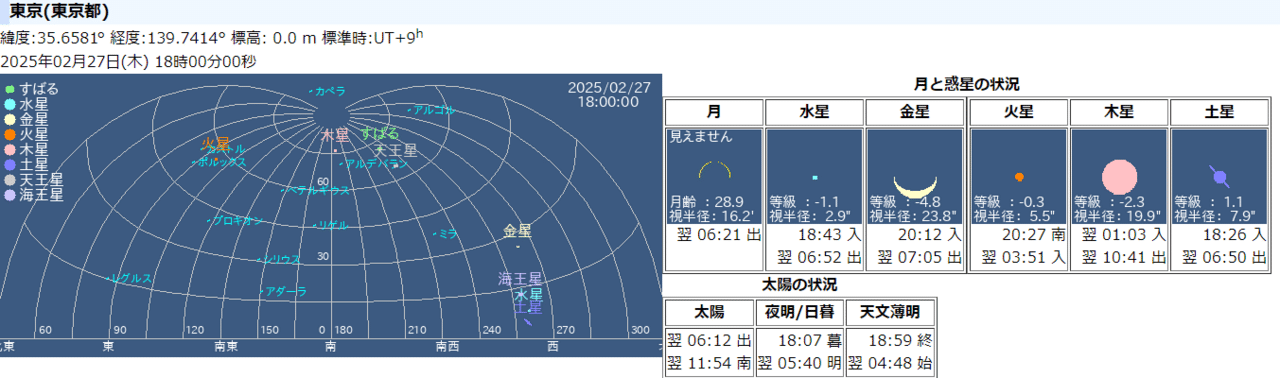
Task: Select 天王星 label on the sky chart
Action: point(396,150)
